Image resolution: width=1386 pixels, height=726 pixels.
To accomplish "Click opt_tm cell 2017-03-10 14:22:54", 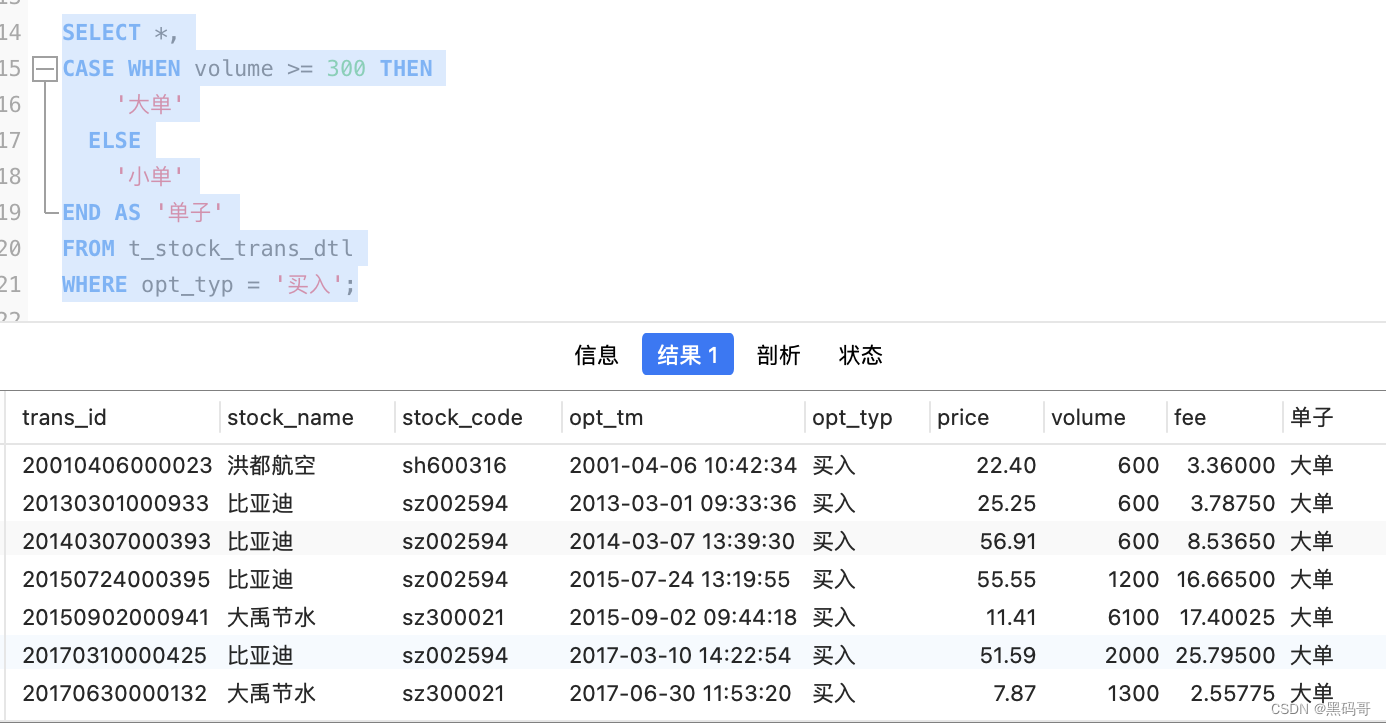I will pyautogui.click(x=680, y=655).
